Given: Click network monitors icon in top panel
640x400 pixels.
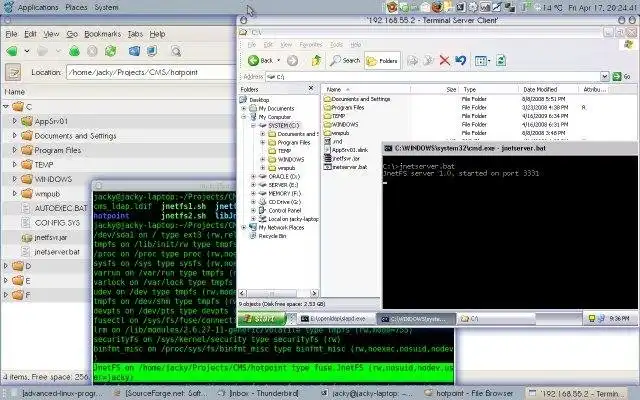Looking at the screenshot, I should (510, 7).
